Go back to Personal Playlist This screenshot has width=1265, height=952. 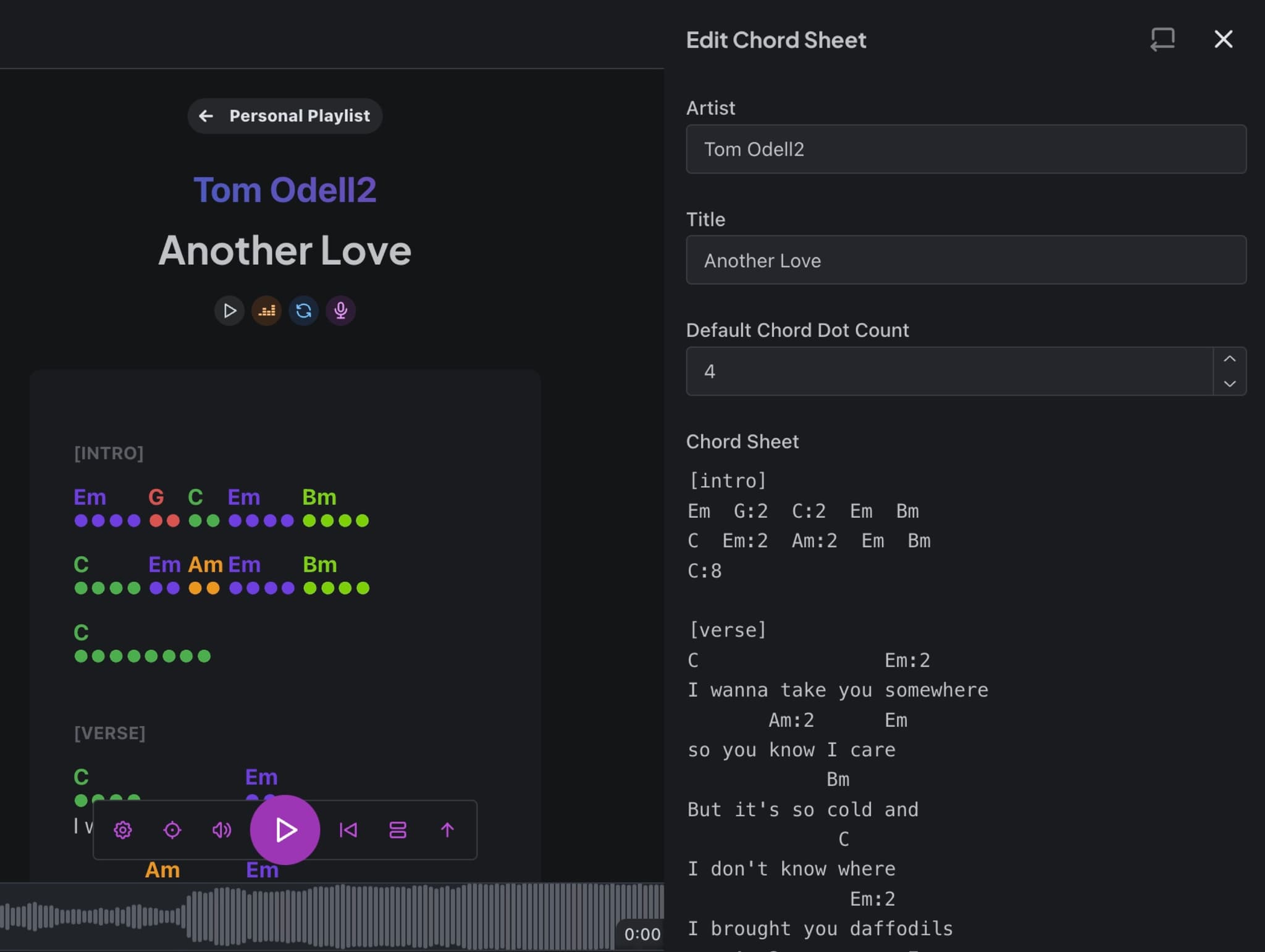[x=285, y=115]
